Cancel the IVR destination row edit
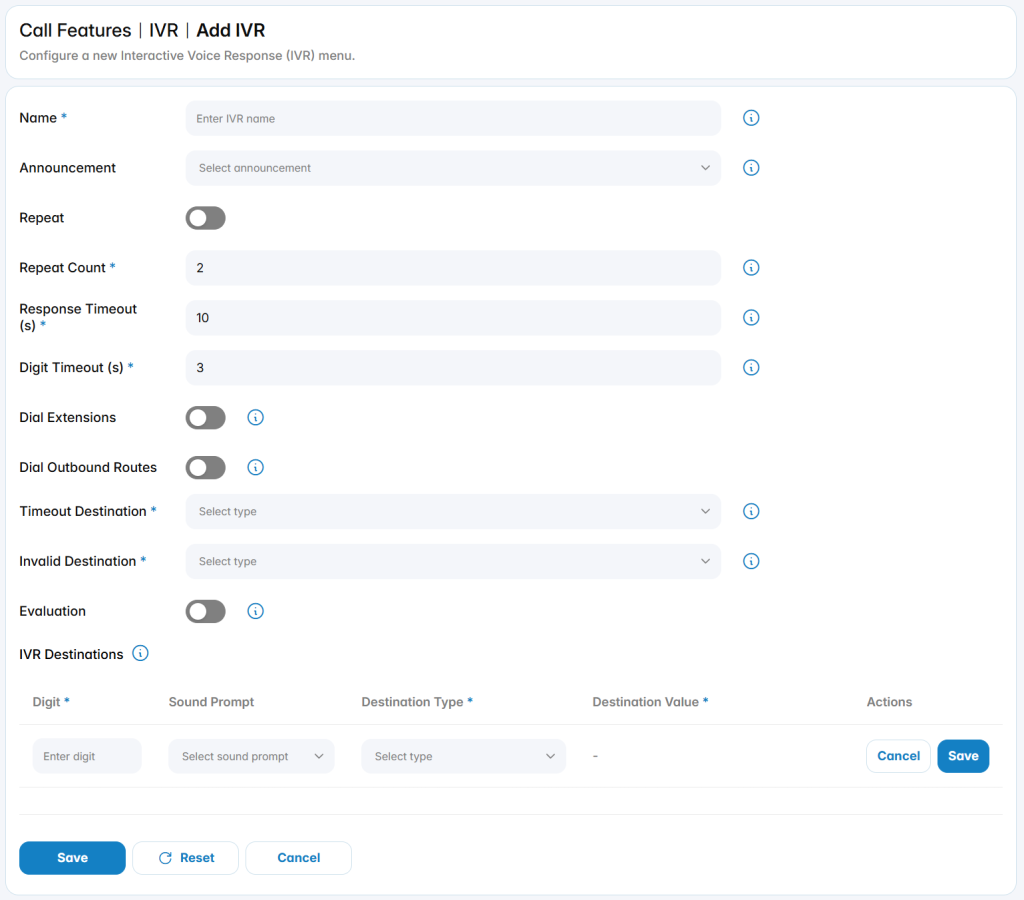Viewport: 1024px width, 900px height. 898,756
